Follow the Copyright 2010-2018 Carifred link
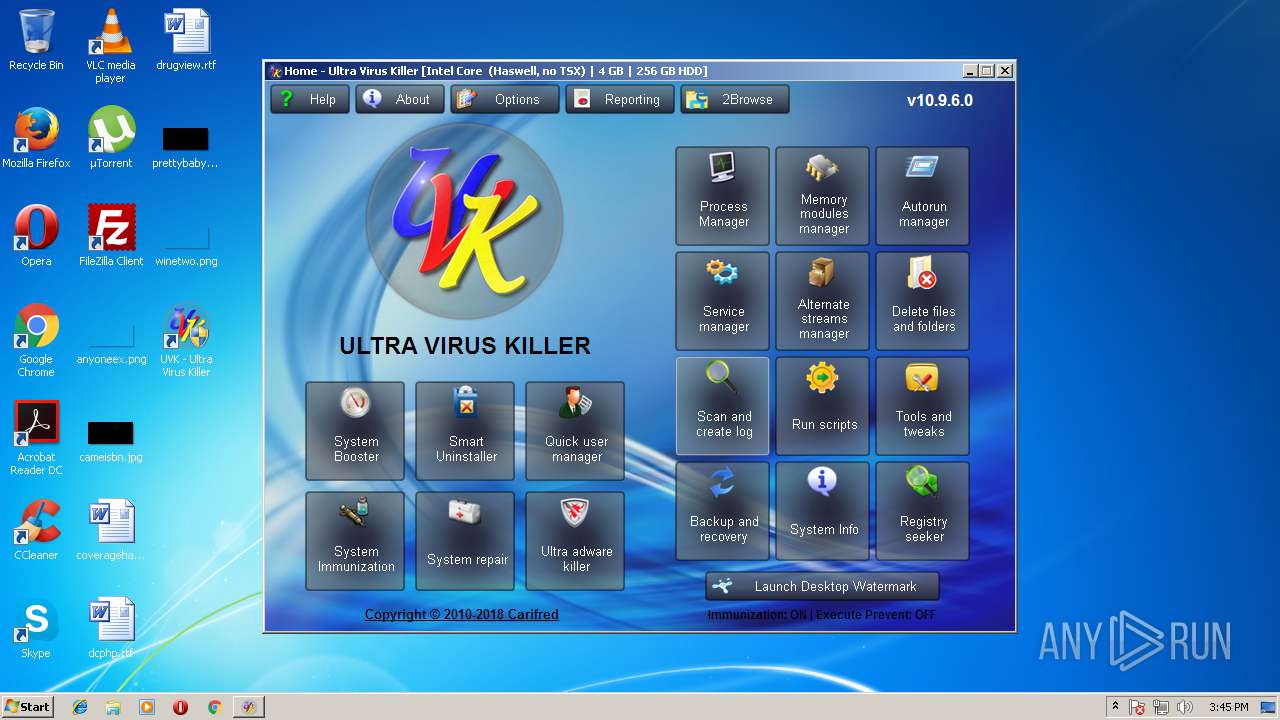Image resolution: width=1280 pixels, height=720 pixels. (462, 614)
